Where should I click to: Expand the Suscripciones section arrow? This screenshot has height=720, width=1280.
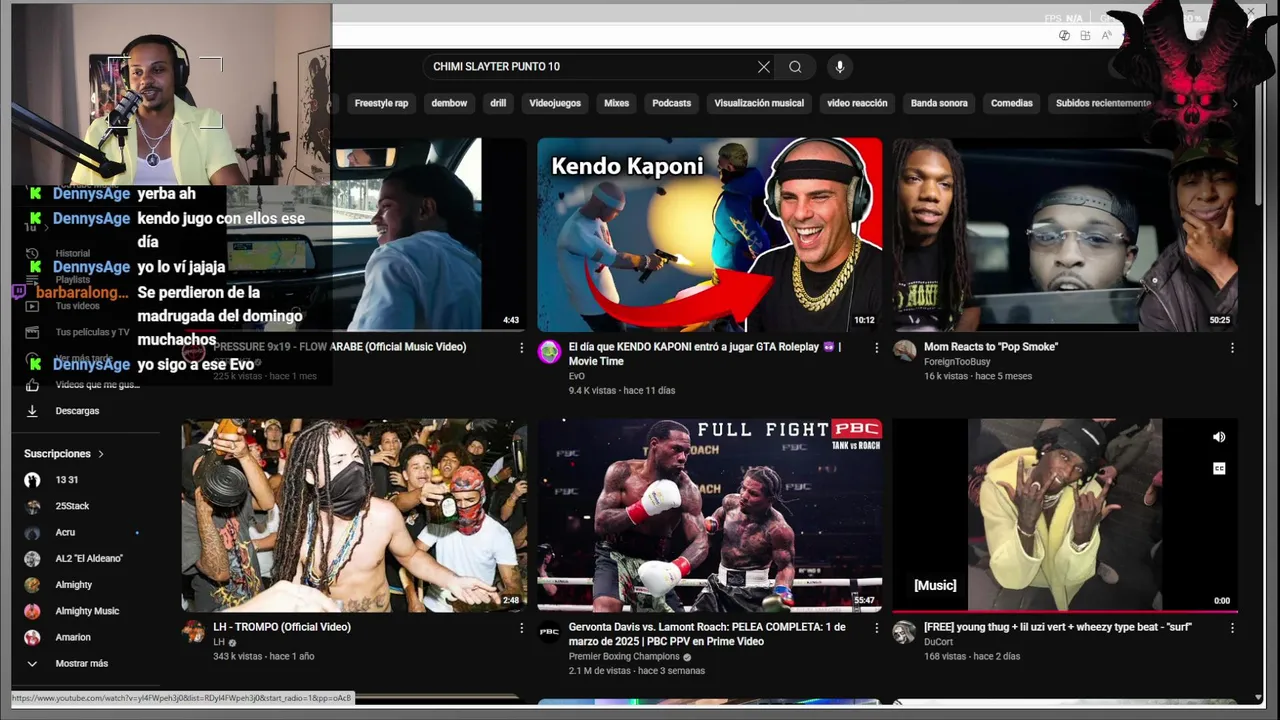pos(101,454)
